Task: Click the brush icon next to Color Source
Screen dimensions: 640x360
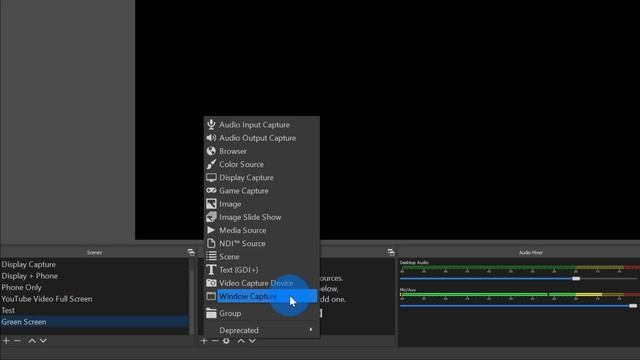Action: (211, 164)
